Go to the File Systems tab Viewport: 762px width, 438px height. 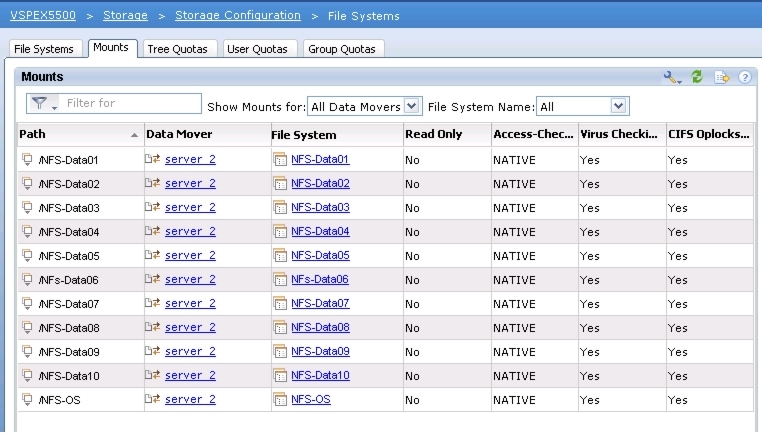point(44,49)
